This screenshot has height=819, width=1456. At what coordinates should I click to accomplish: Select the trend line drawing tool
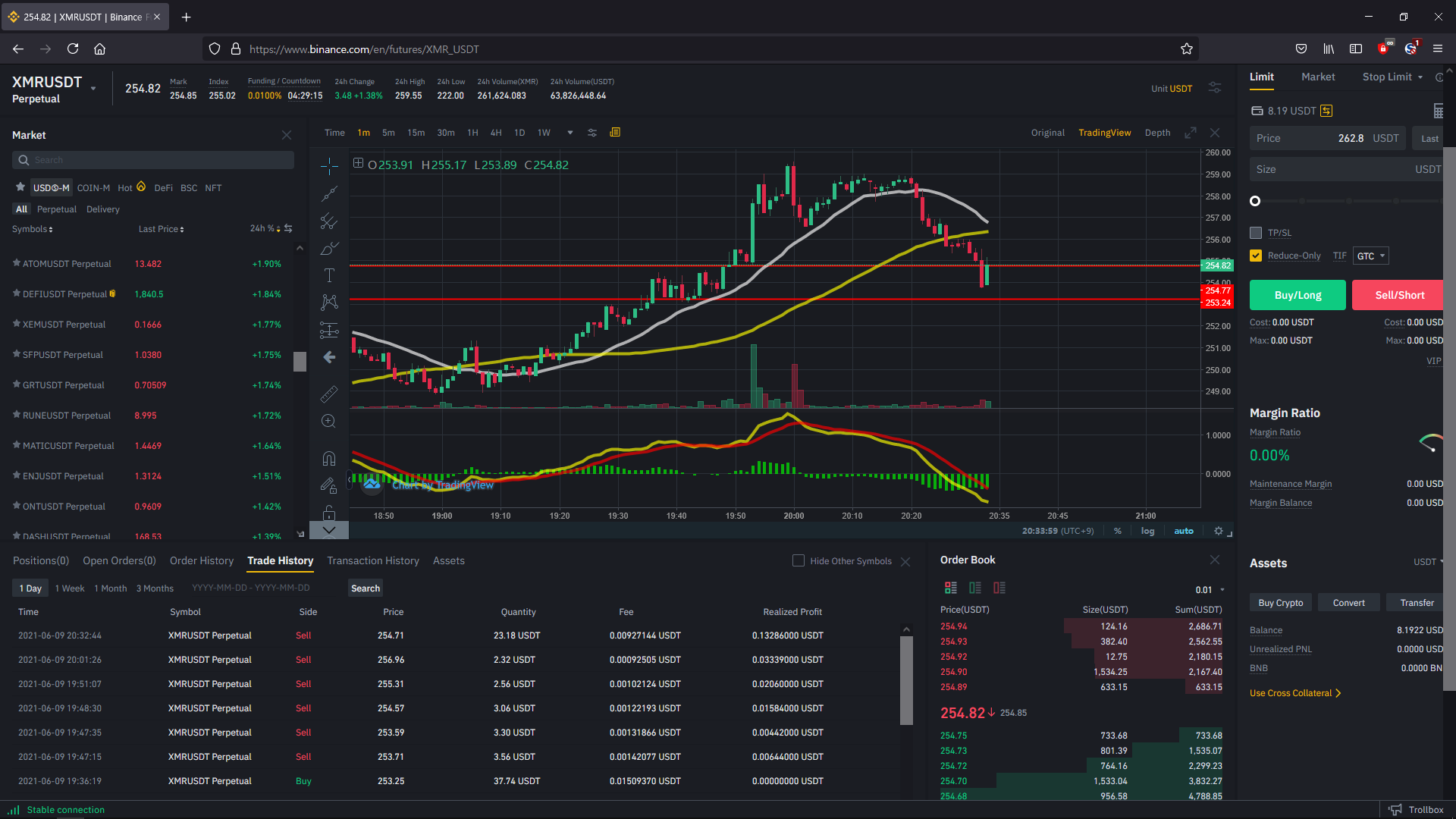pos(329,194)
